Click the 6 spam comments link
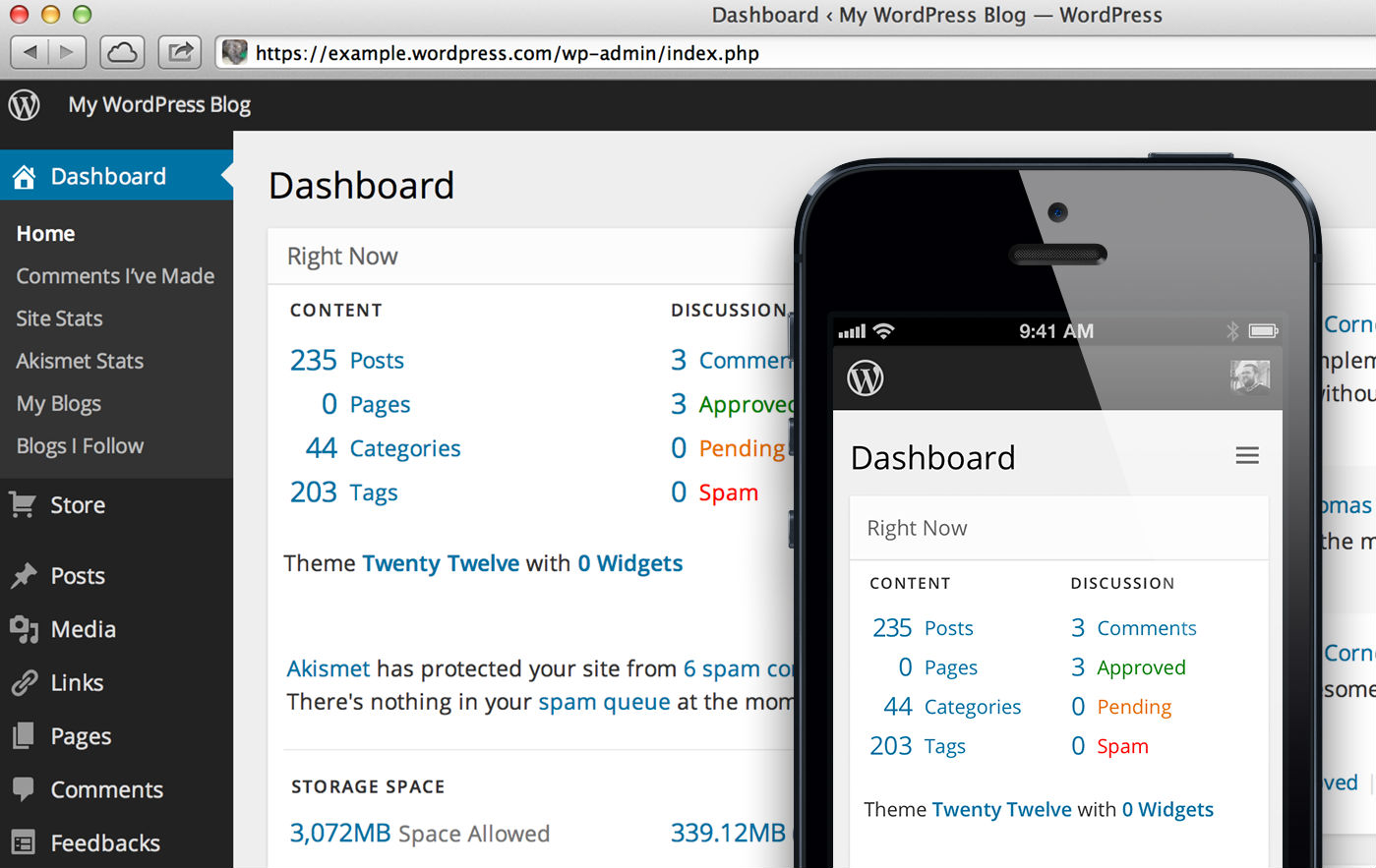1376x868 pixels. click(x=739, y=668)
